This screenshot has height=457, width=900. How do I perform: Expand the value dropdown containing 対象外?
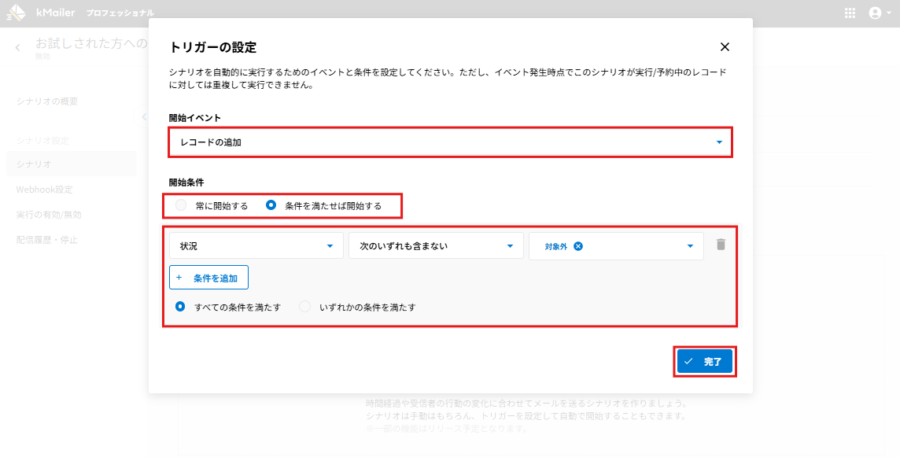click(688, 246)
